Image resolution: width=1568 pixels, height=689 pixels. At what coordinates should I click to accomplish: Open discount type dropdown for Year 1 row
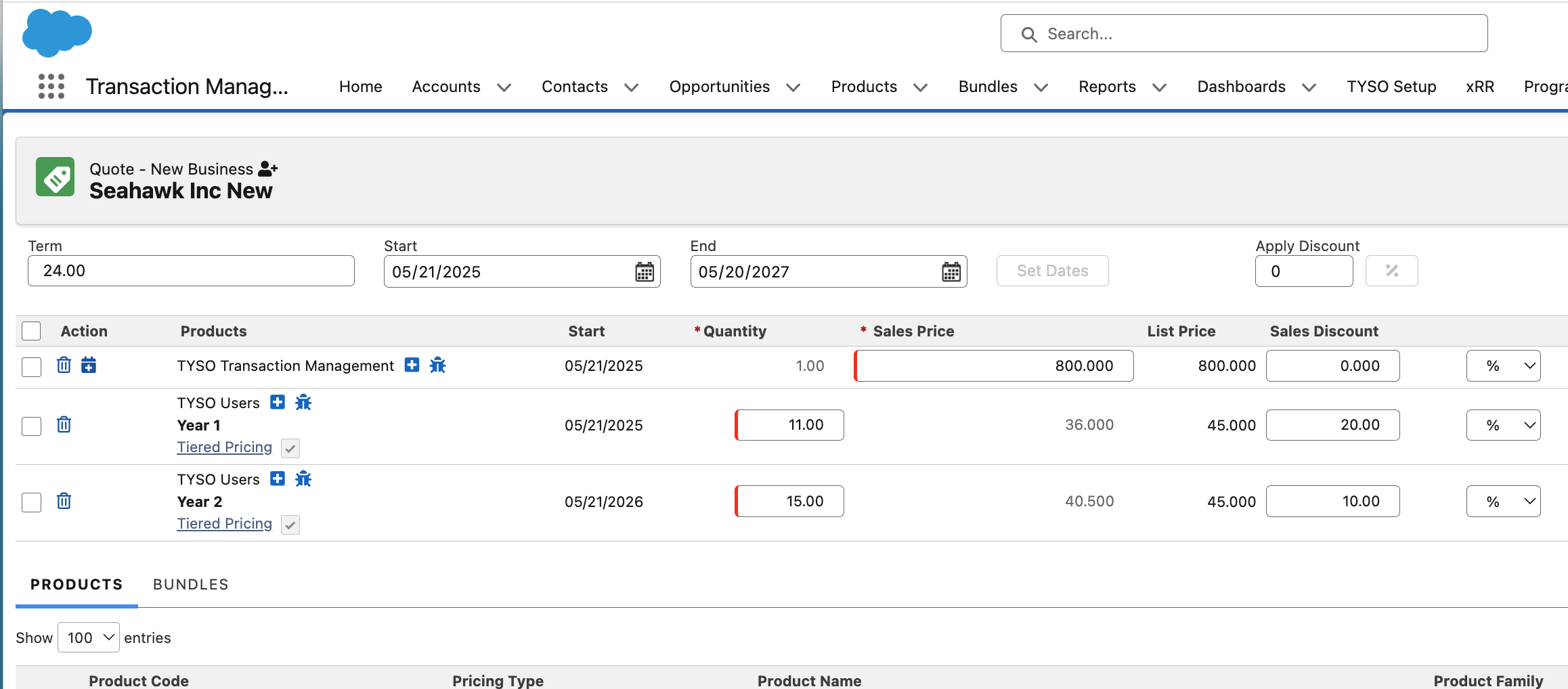[1503, 425]
